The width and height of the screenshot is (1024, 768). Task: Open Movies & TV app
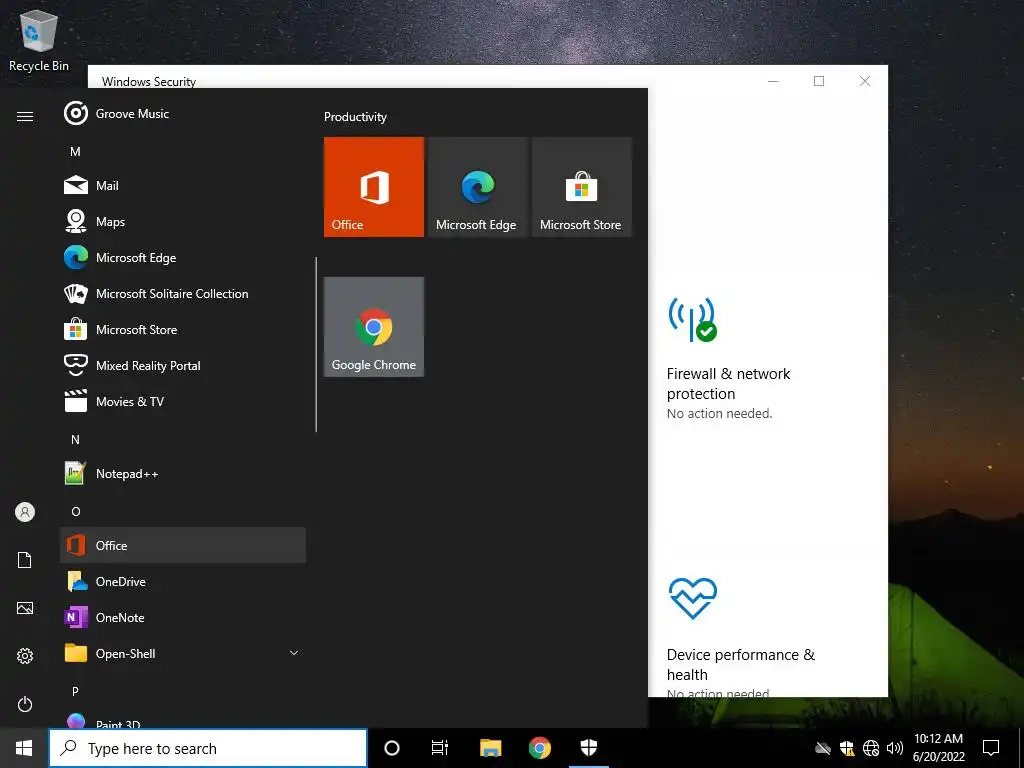pyautogui.click(x=183, y=401)
